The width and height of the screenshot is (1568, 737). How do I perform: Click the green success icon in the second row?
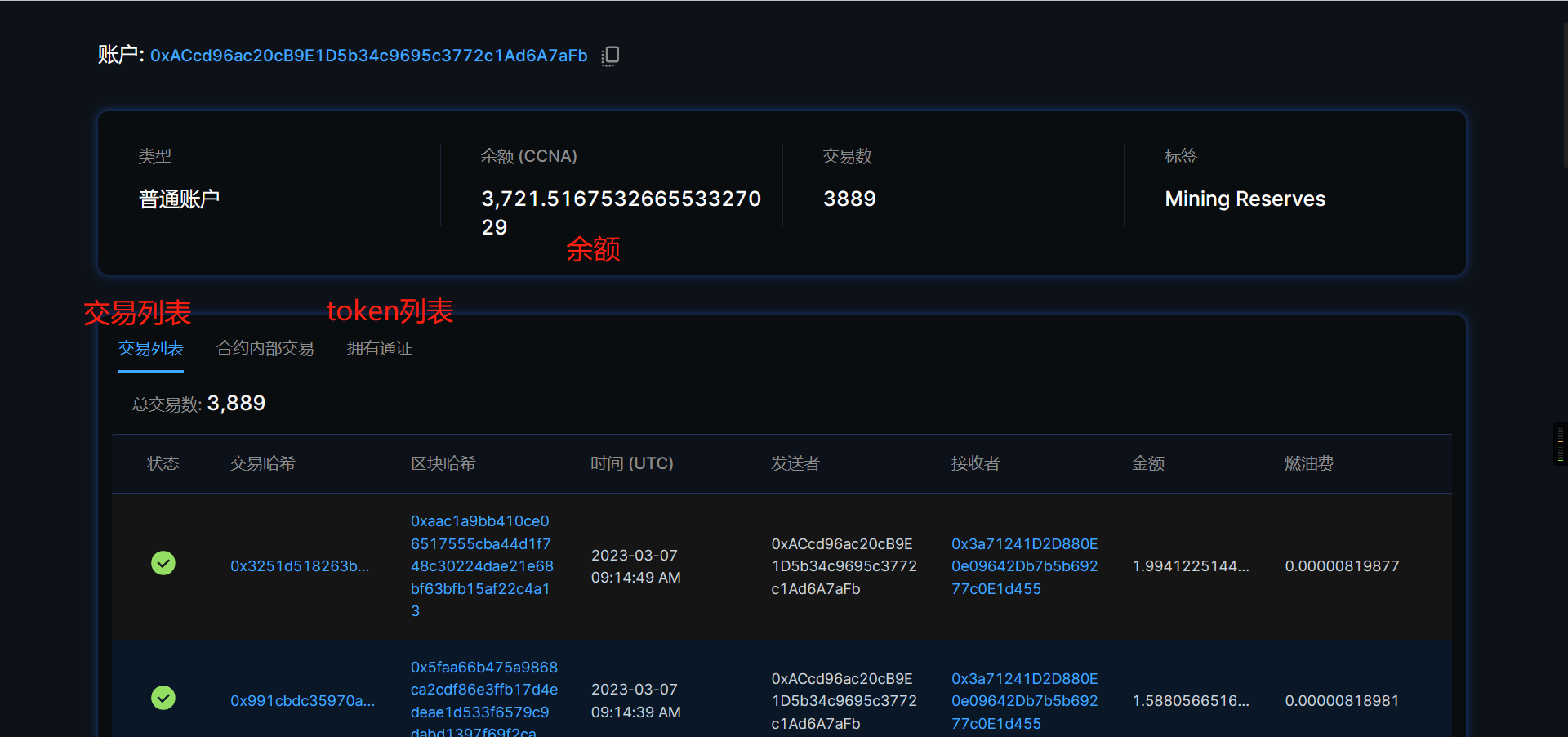pos(163,698)
